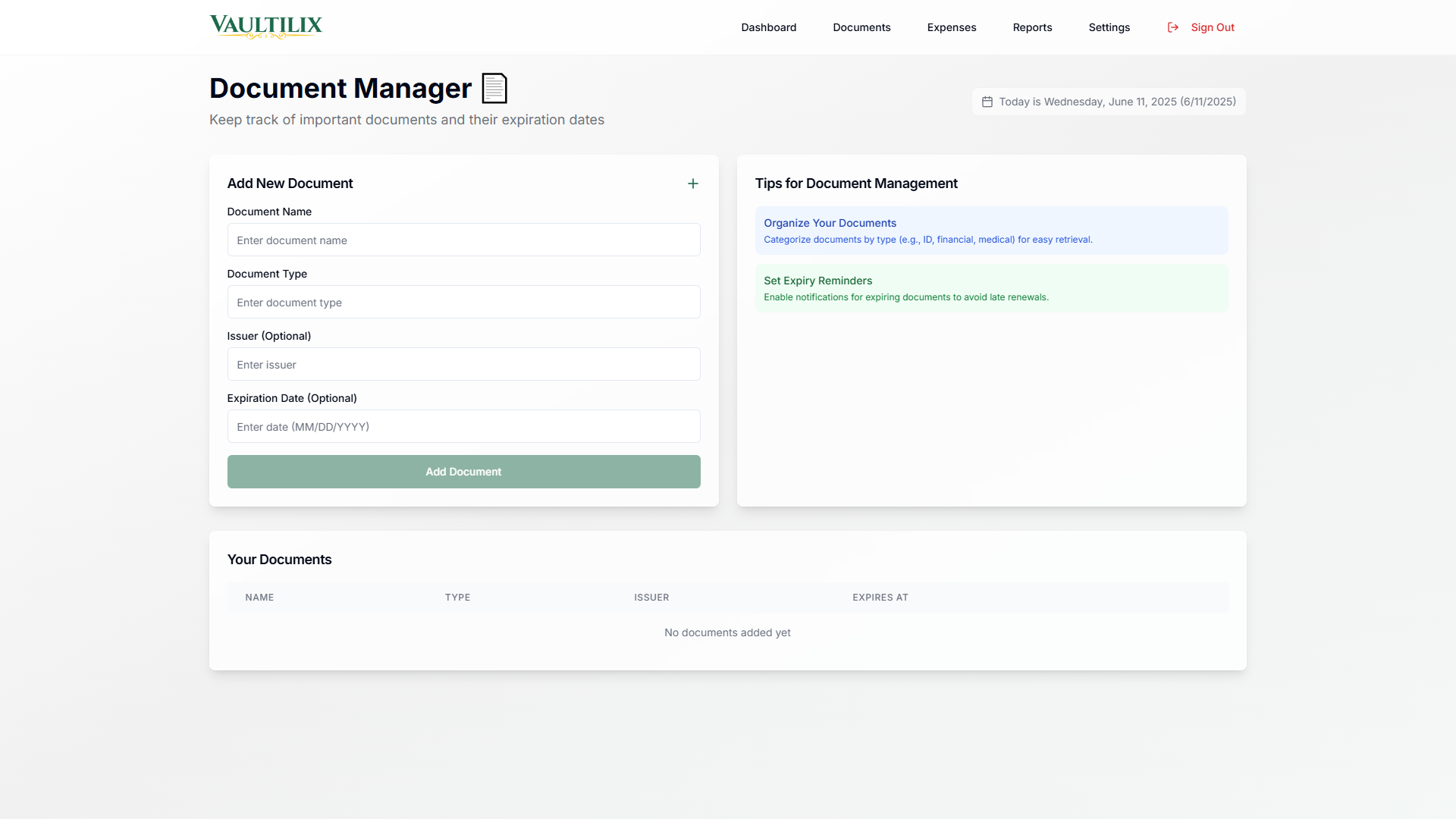Open the Expenses section
The width and height of the screenshot is (1456, 819).
(952, 27)
